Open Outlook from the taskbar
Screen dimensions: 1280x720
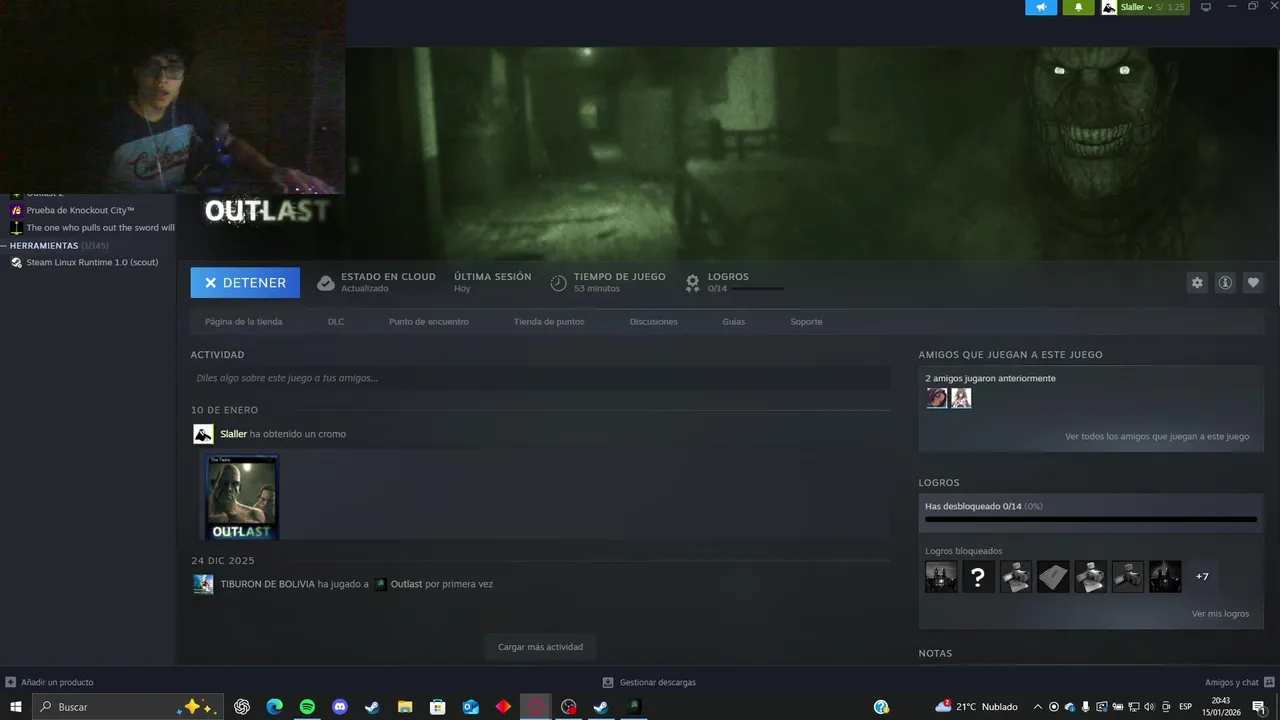point(470,707)
